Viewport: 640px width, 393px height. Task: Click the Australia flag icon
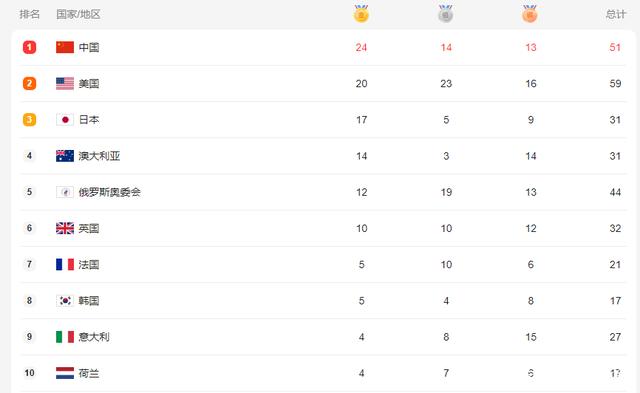pos(65,156)
